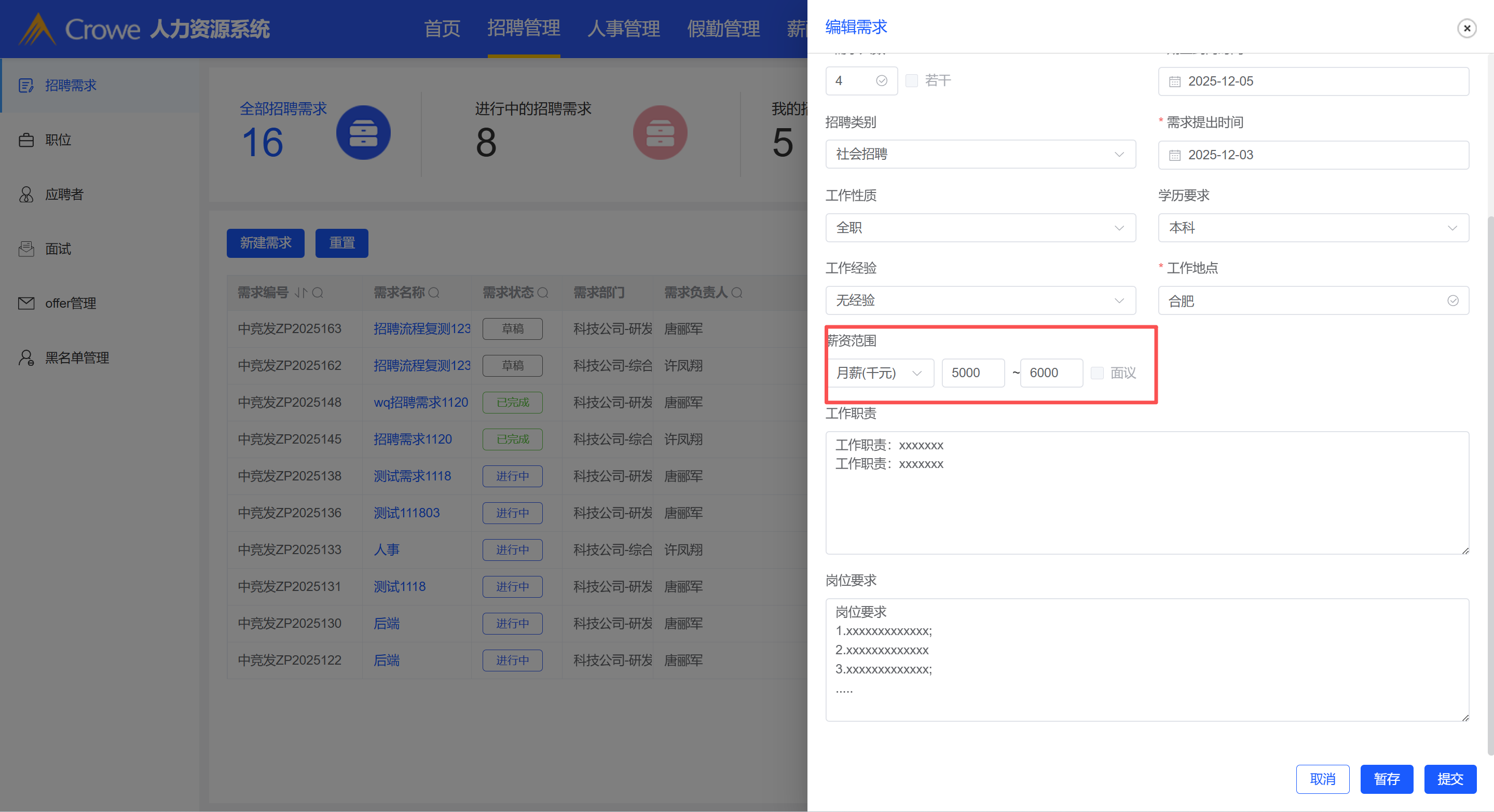
Task: Click the 招聘需求 sidebar icon
Action: [x=25, y=86]
